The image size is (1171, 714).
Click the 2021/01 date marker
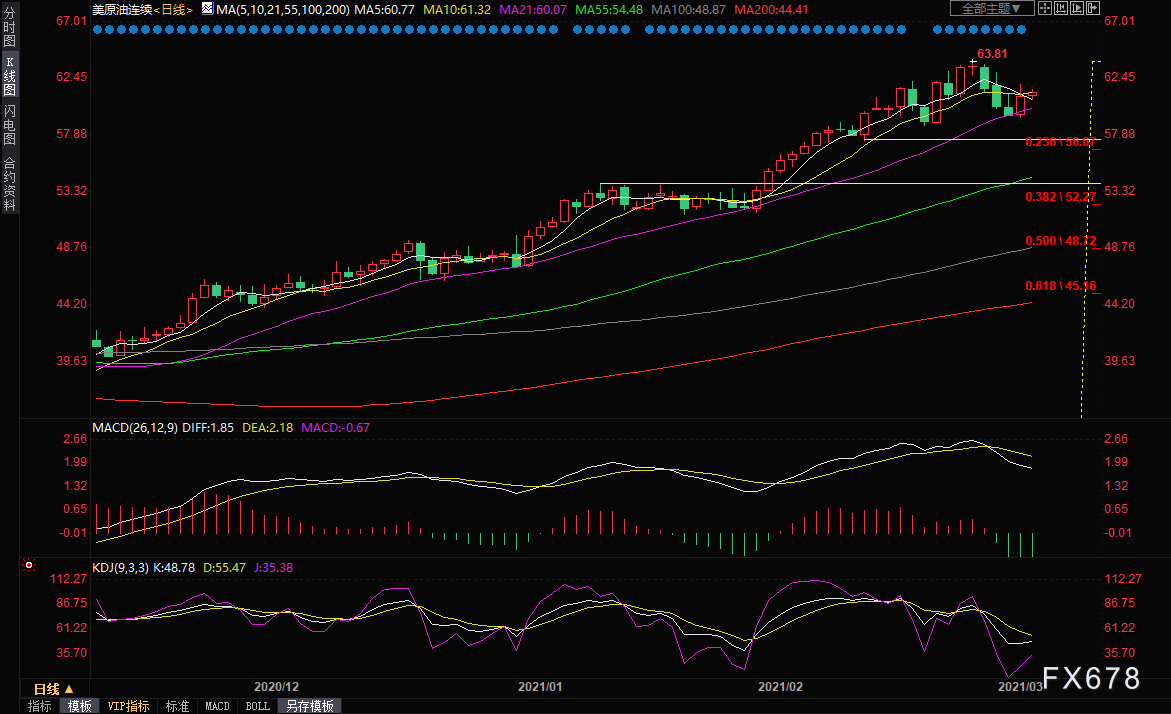point(540,687)
